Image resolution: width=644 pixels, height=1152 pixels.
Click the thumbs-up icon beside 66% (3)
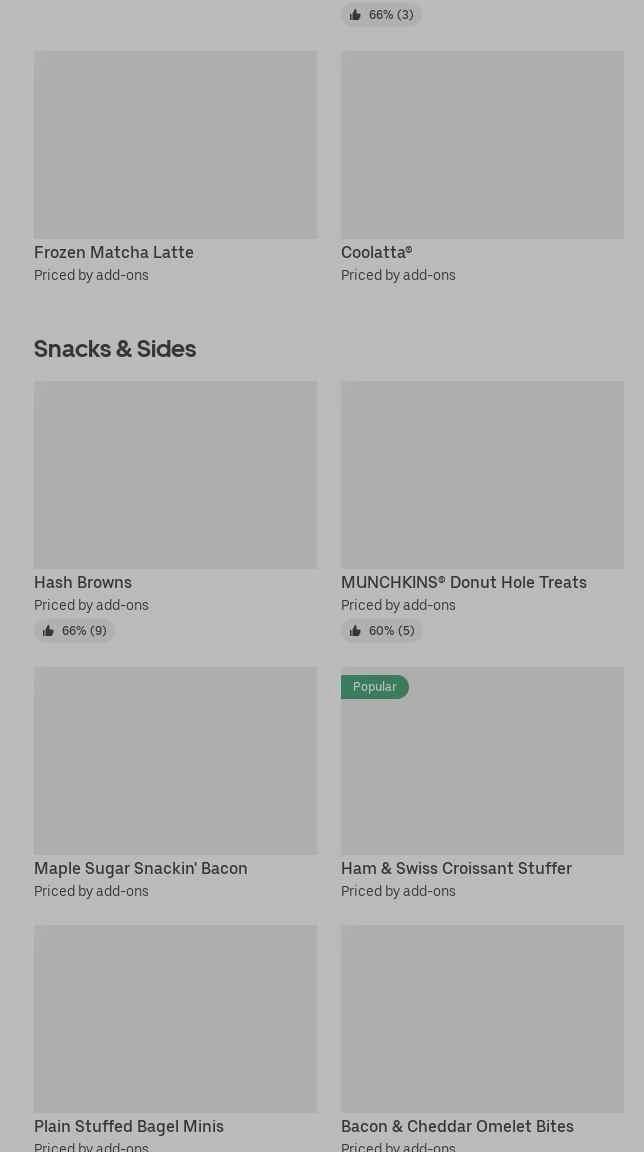pyautogui.click(x=355, y=15)
